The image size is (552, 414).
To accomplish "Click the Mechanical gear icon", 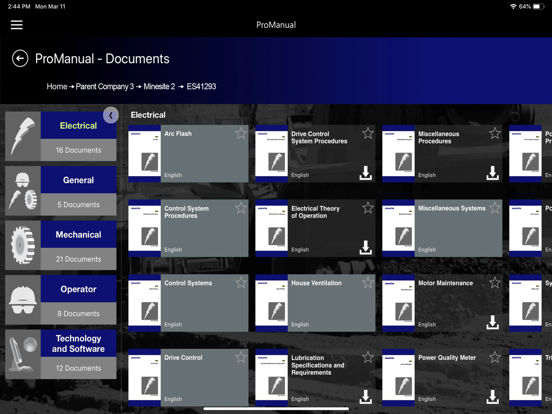I will (x=23, y=245).
